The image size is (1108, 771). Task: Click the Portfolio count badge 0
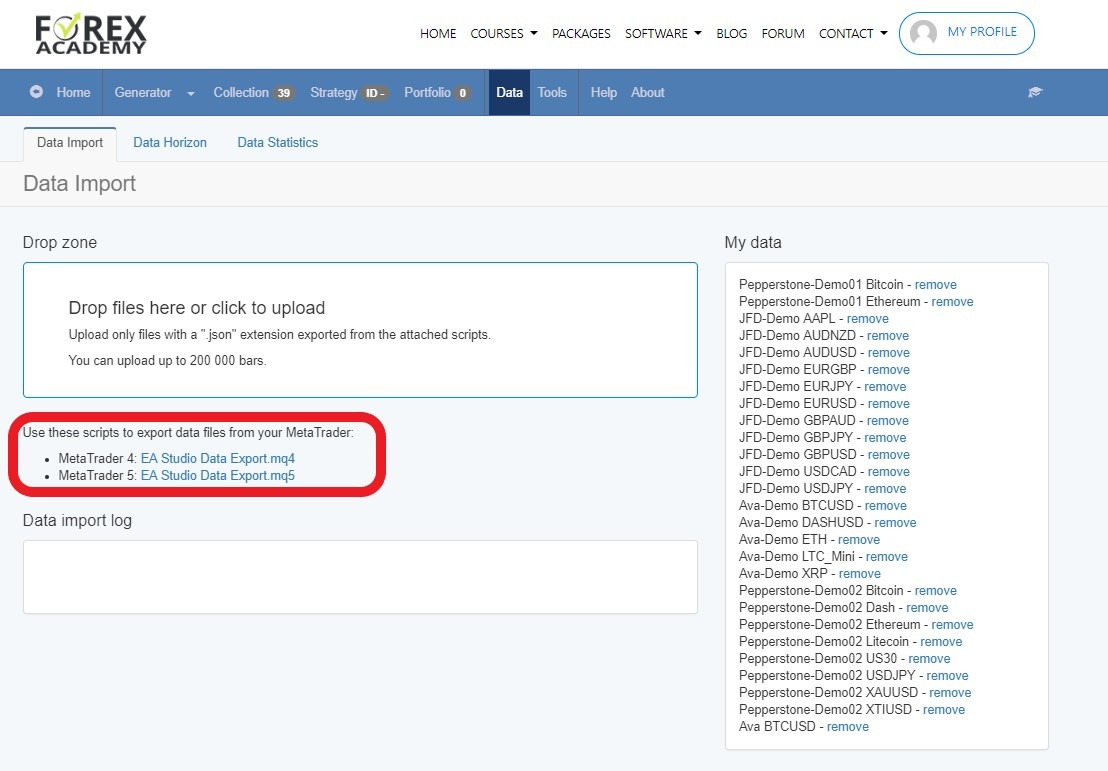462,93
